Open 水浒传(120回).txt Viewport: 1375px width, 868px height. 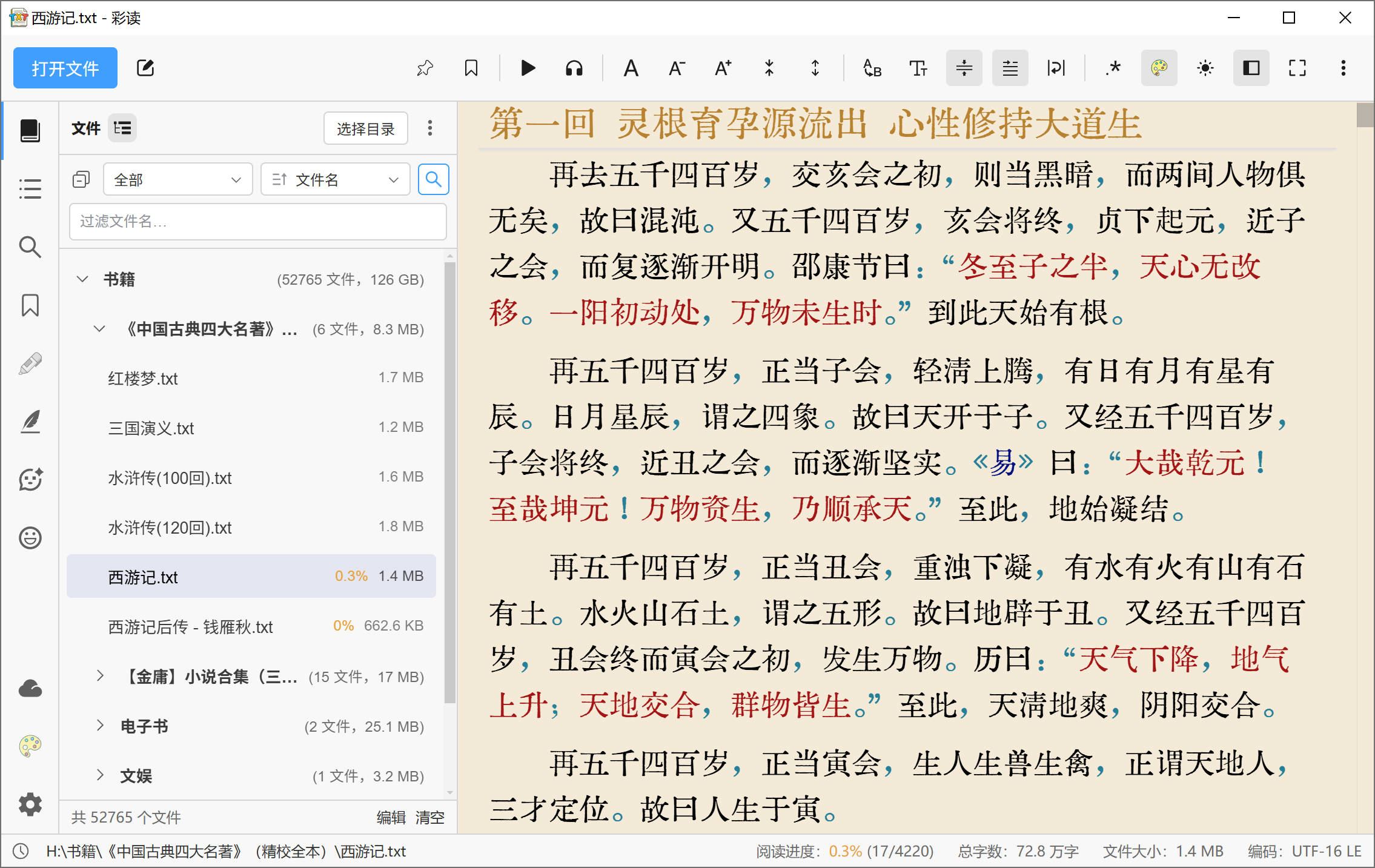(251, 527)
